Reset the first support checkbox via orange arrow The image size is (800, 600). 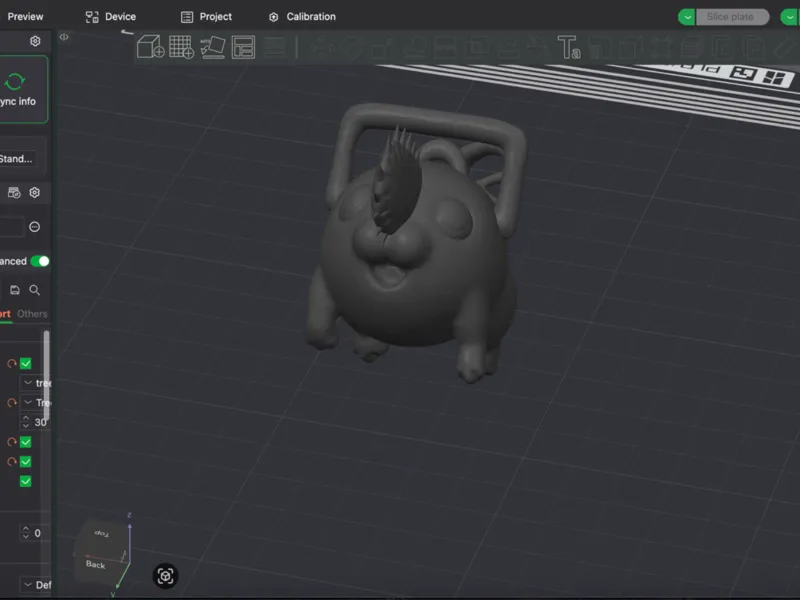pos(12,363)
